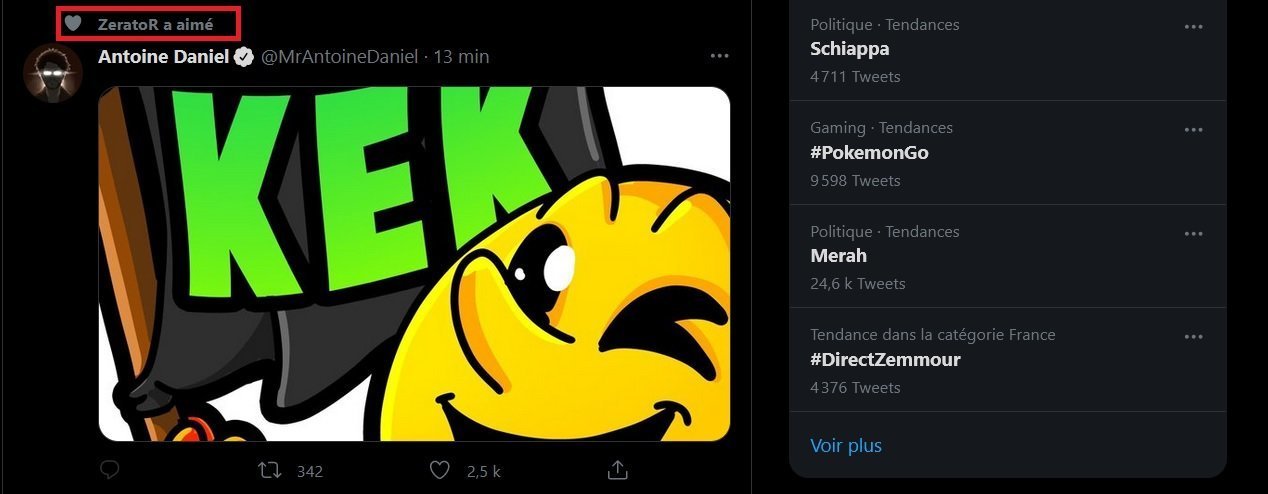Viewport: 1268px width, 494px height.
Task: Open more options for Merah trend
Action: (1193, 233)
